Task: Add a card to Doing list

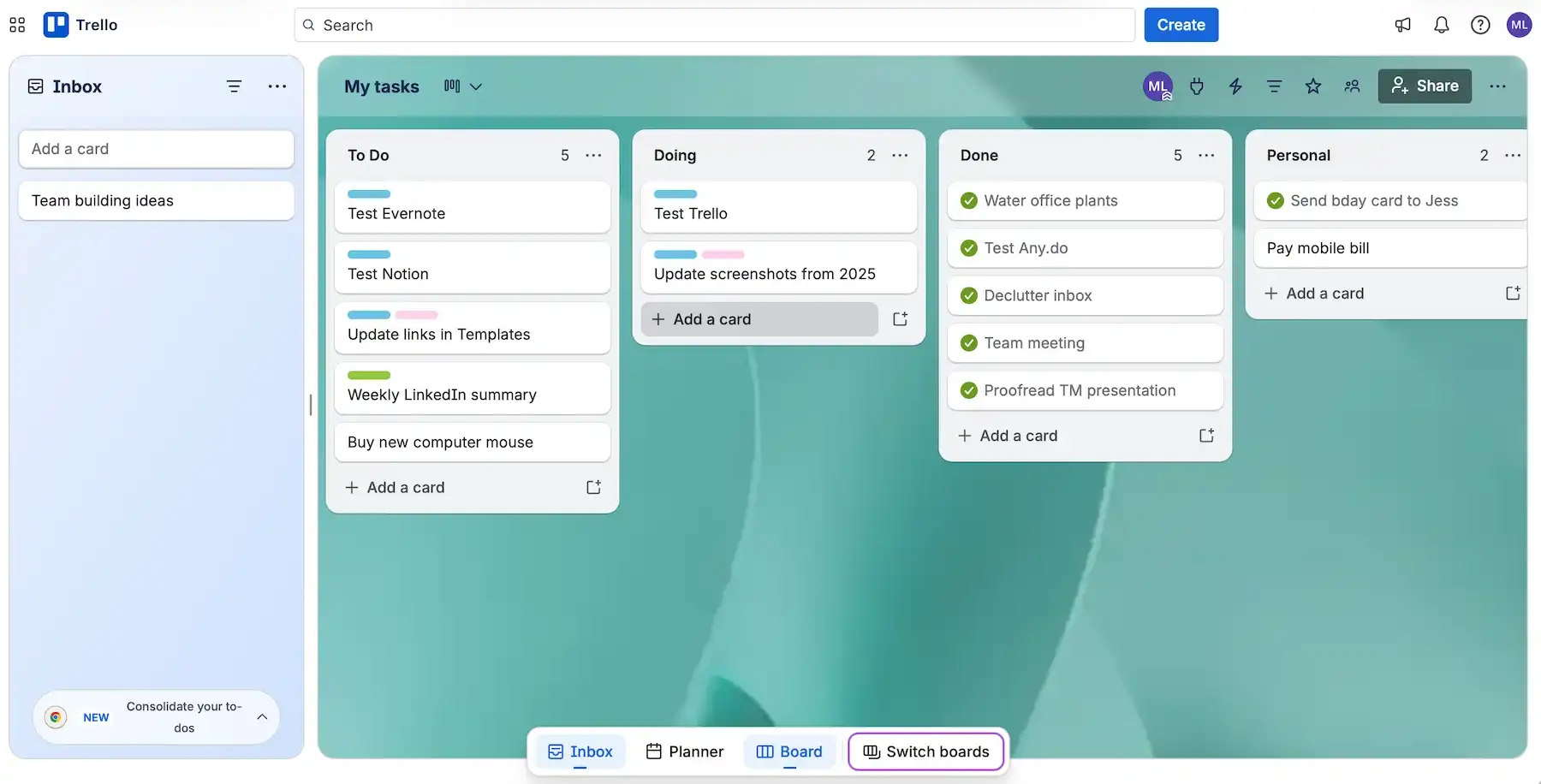Action: [x=759, y=319]
